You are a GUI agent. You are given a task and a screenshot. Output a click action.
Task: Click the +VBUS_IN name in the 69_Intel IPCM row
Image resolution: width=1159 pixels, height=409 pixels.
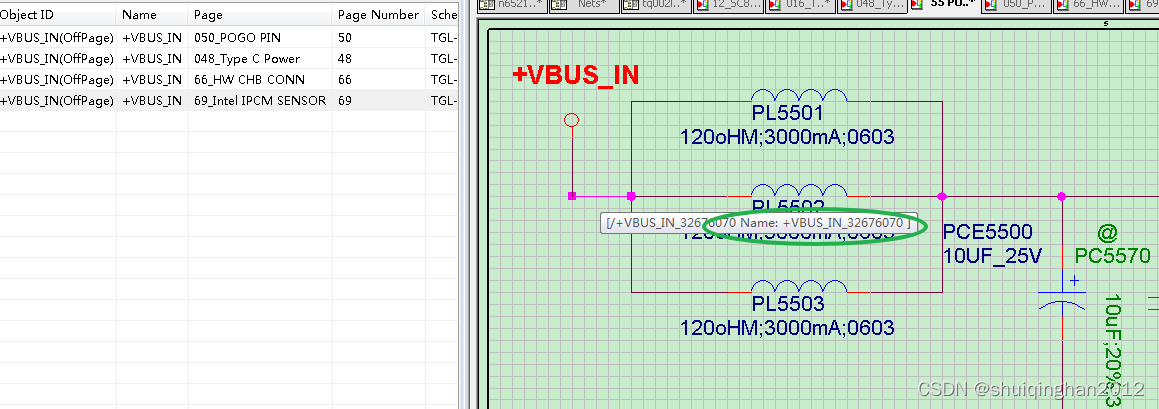click(x=152, y=101)
